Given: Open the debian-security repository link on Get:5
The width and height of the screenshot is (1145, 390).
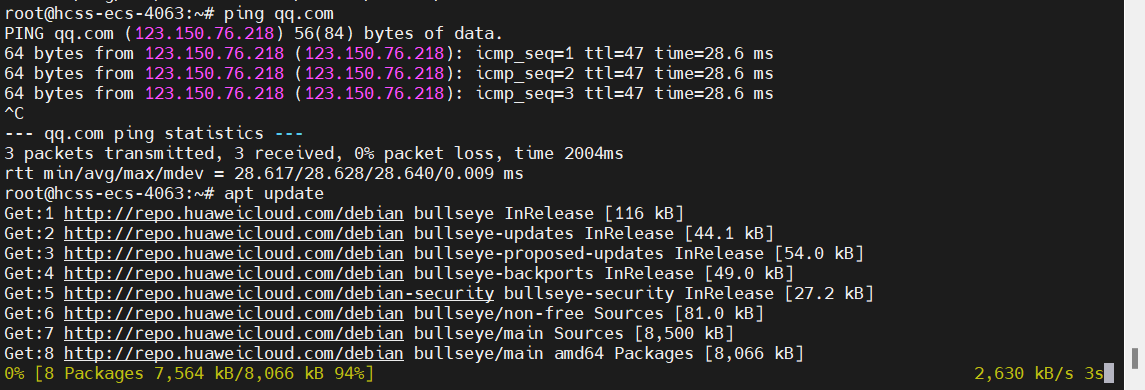Looking at the screenshot, I should (x=279, y=294).
